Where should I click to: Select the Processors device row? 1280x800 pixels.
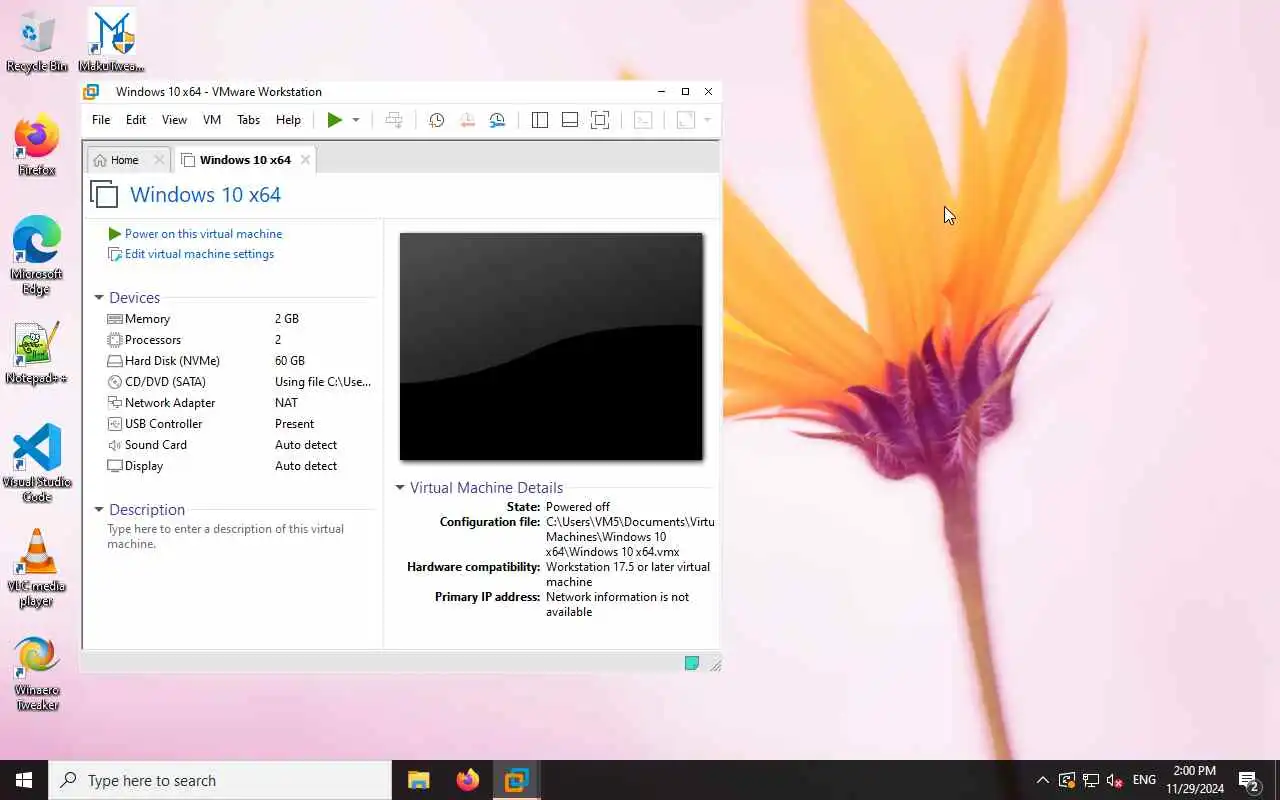(239, 340)
